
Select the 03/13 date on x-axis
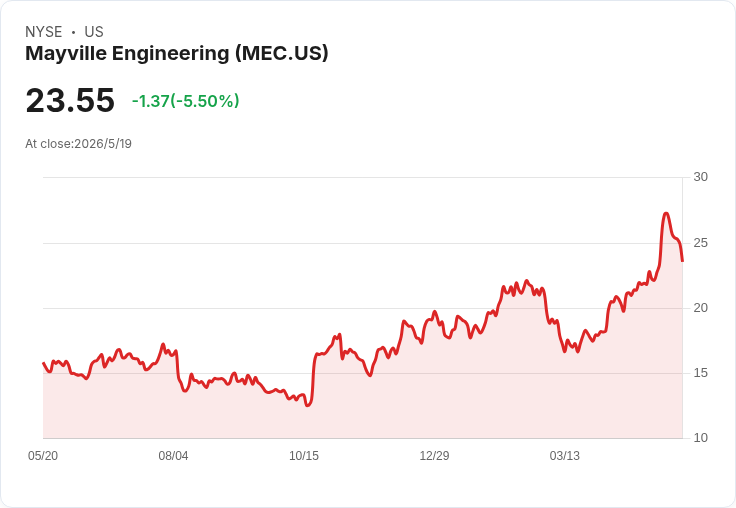[565, 456]
